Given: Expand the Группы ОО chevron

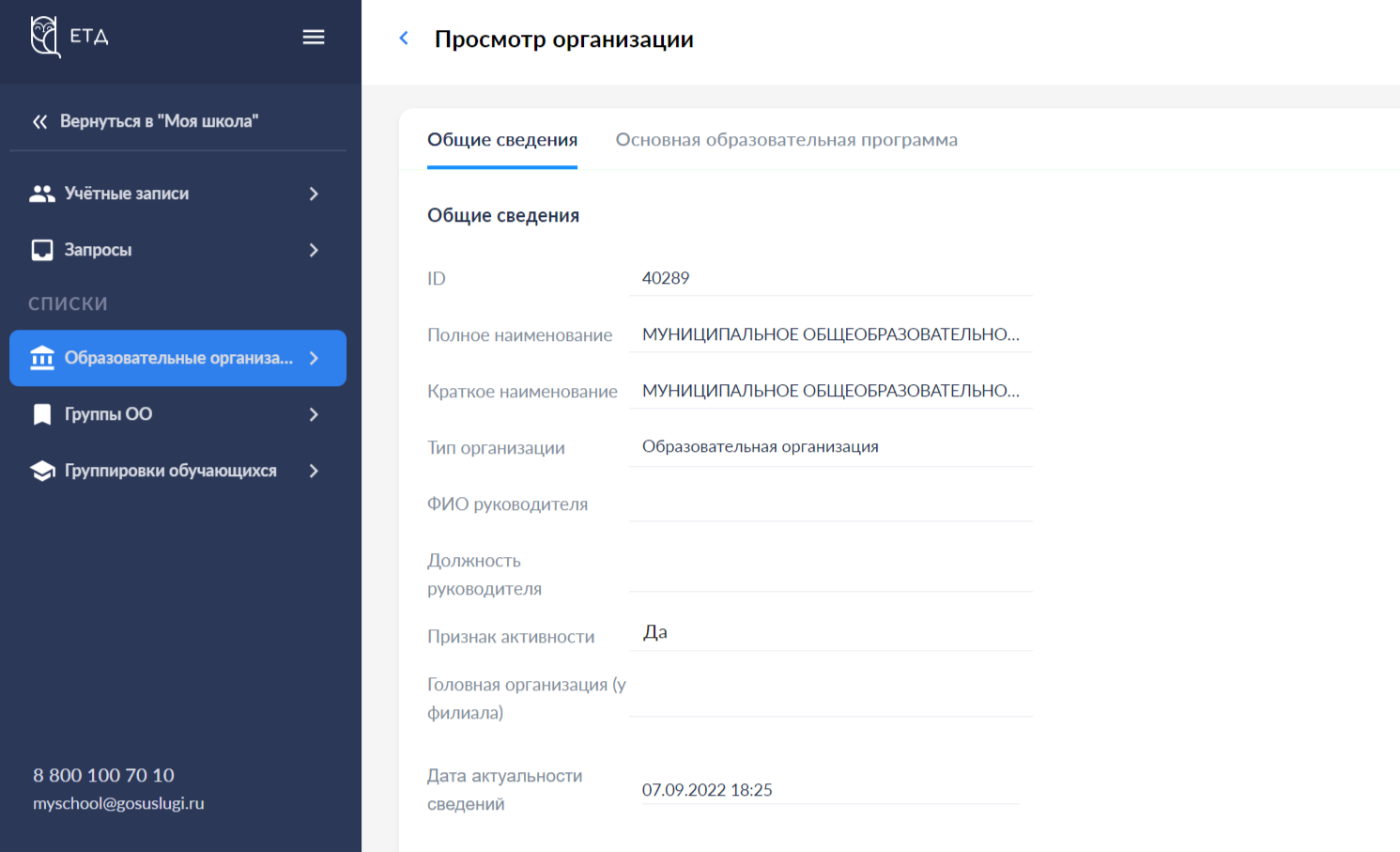Looking at the screenshot, I should (x=314, y=414).
